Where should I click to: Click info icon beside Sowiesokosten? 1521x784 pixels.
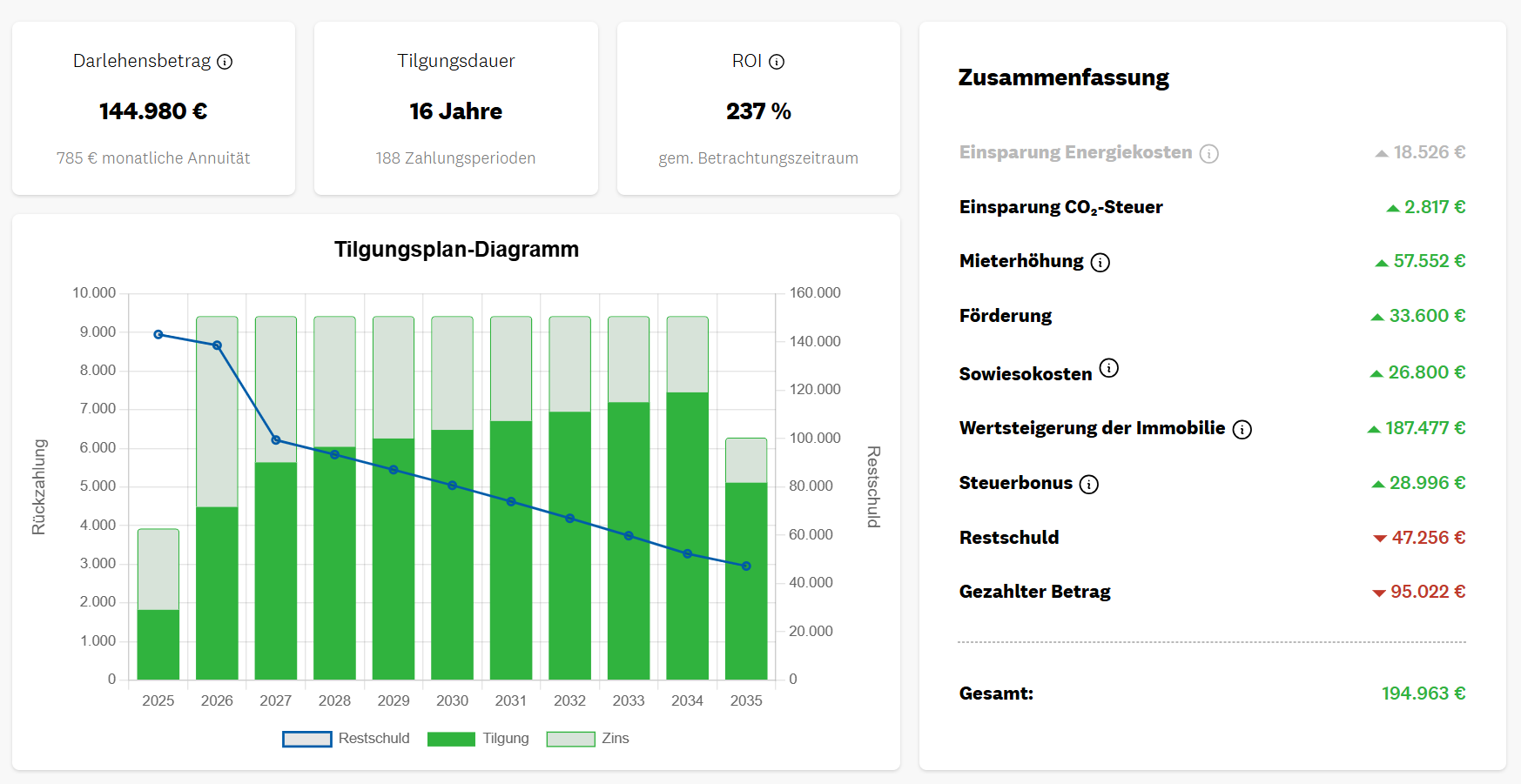[1108, 368]
